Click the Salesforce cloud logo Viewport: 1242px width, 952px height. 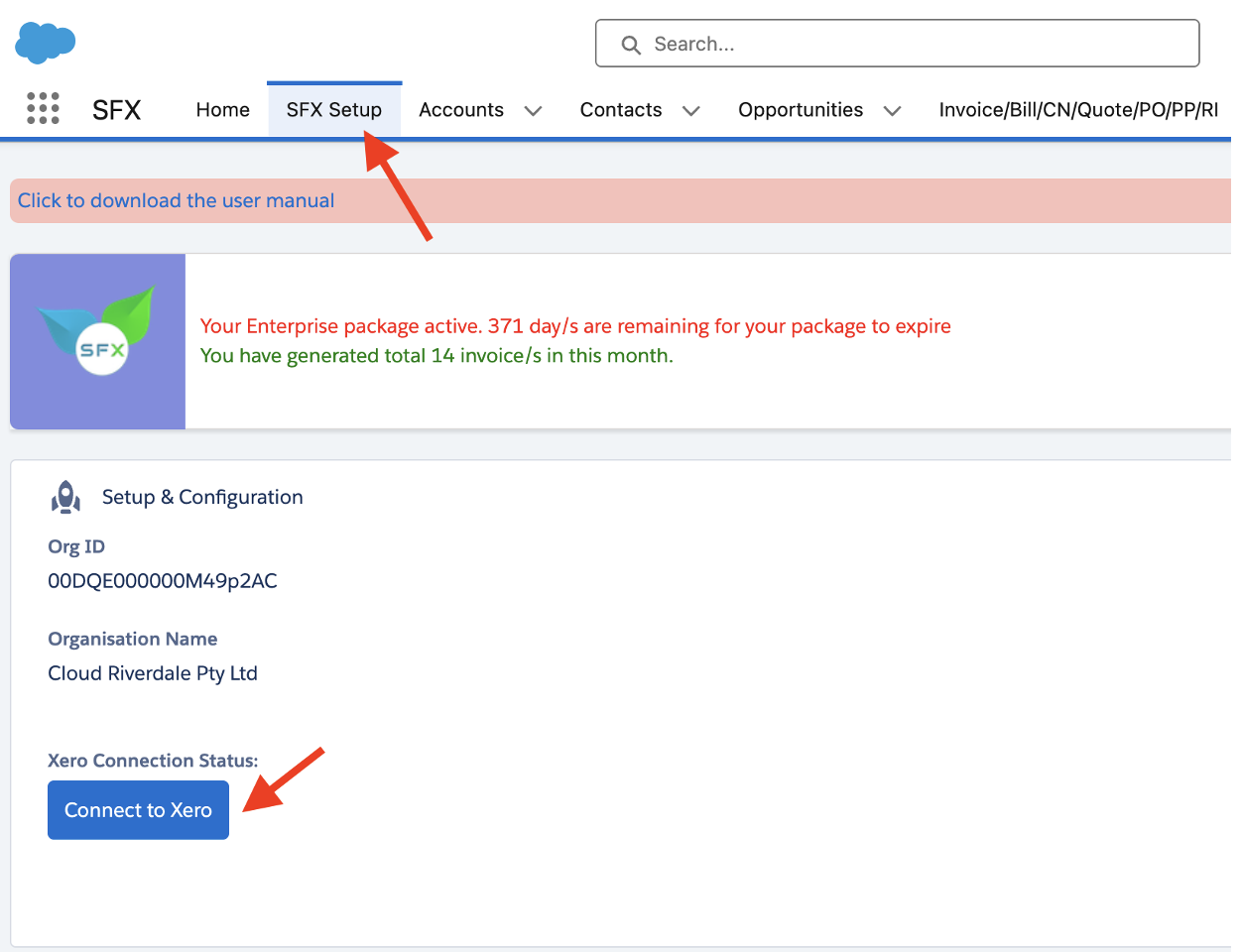(x=46, y=43)
